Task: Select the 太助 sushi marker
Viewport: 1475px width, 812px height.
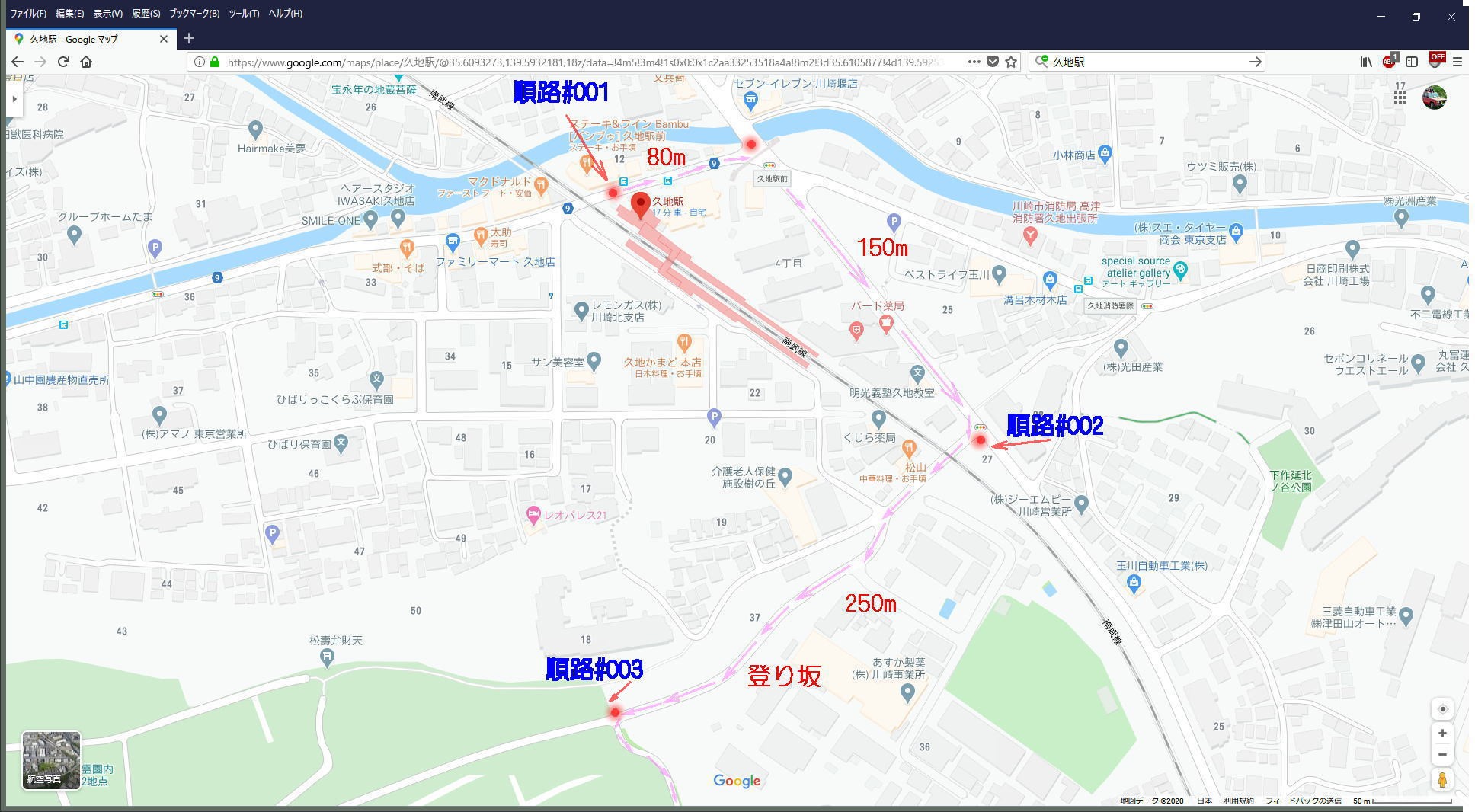Action: coord(480,235)
